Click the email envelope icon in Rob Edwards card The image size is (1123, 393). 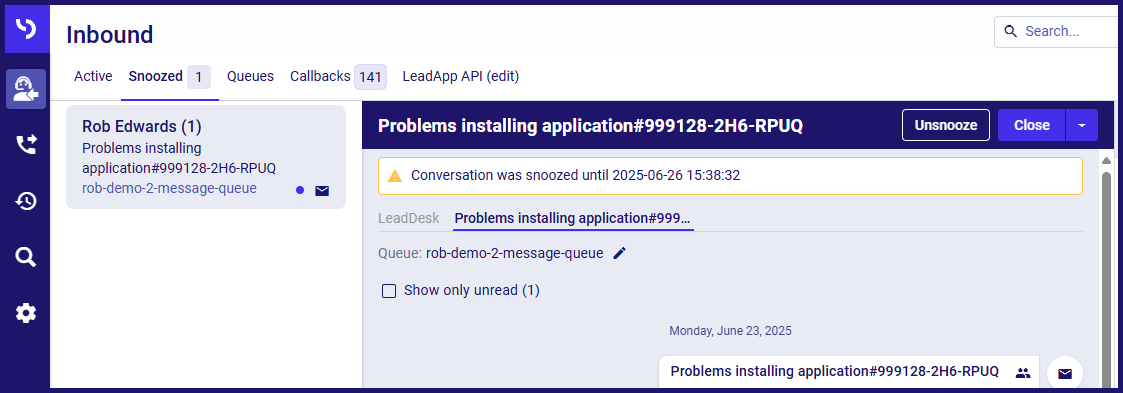[322, 190]
